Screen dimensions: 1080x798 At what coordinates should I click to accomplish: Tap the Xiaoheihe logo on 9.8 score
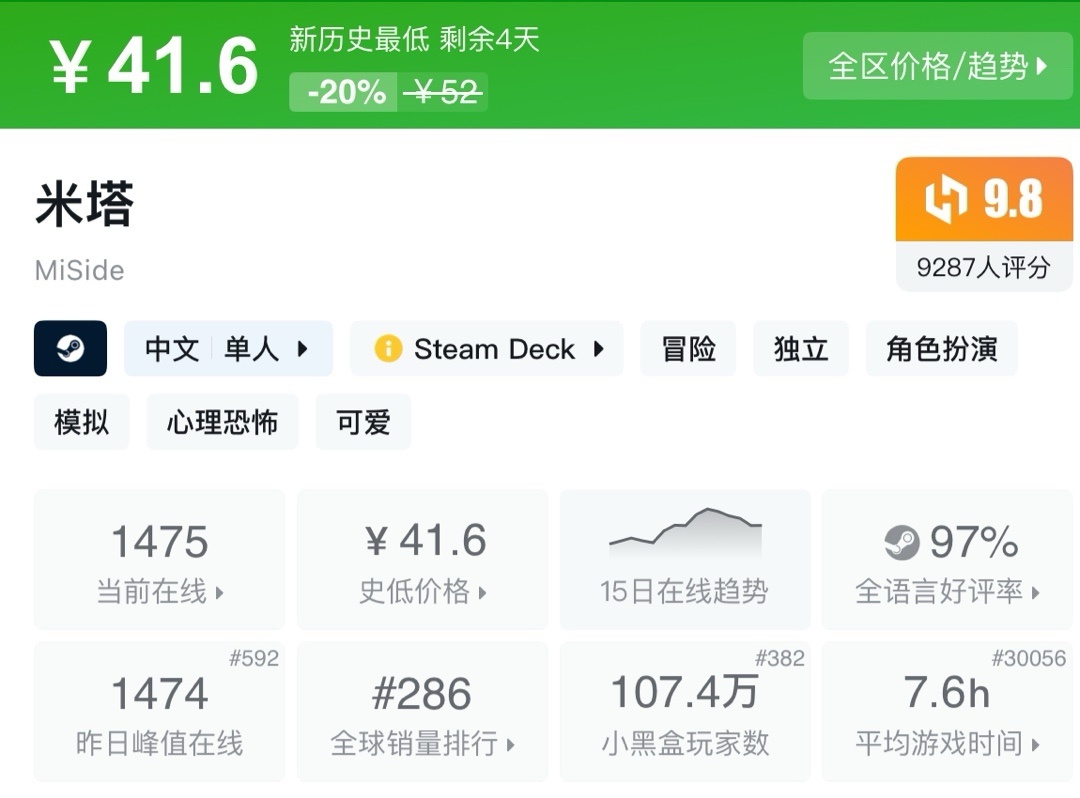(945, 200)
